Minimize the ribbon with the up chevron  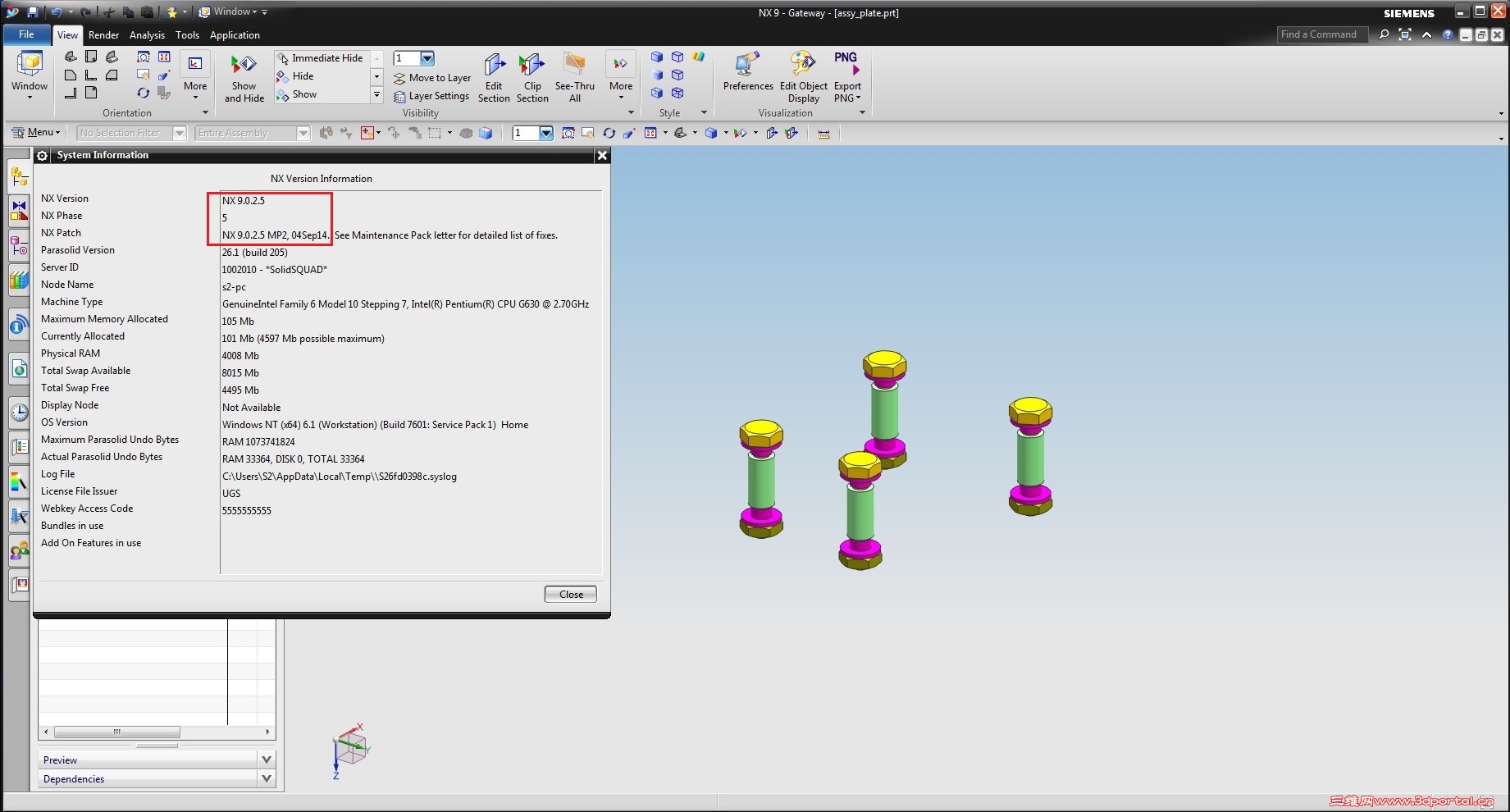point(1427,34)
